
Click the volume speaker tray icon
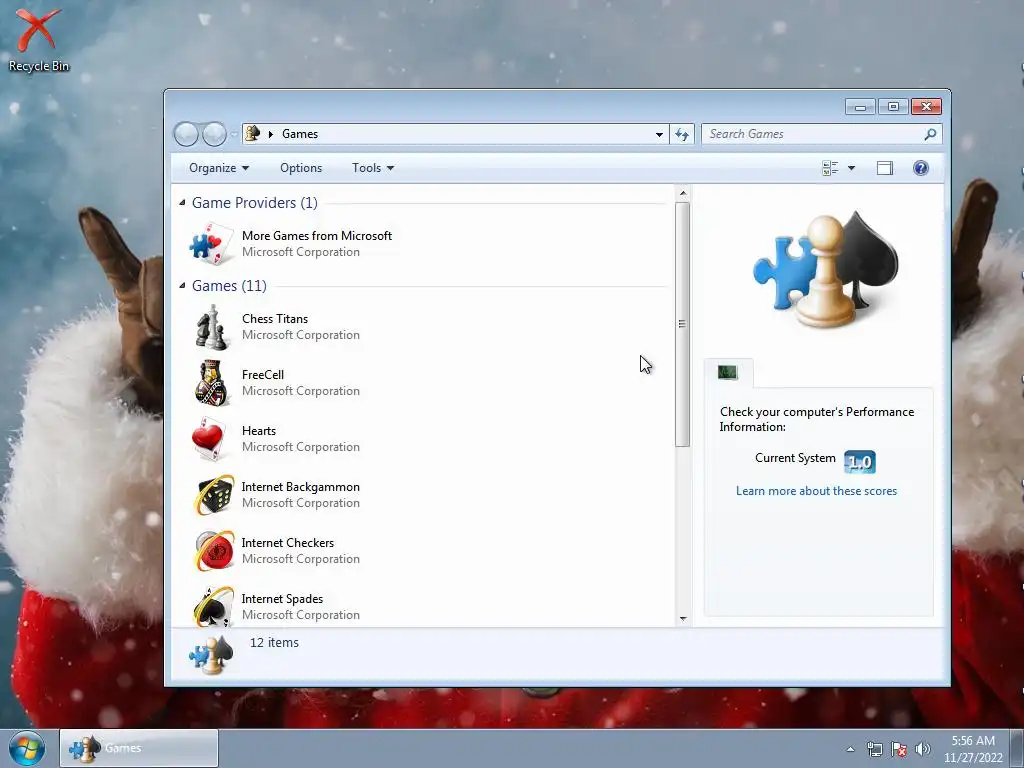click(923, 749)
